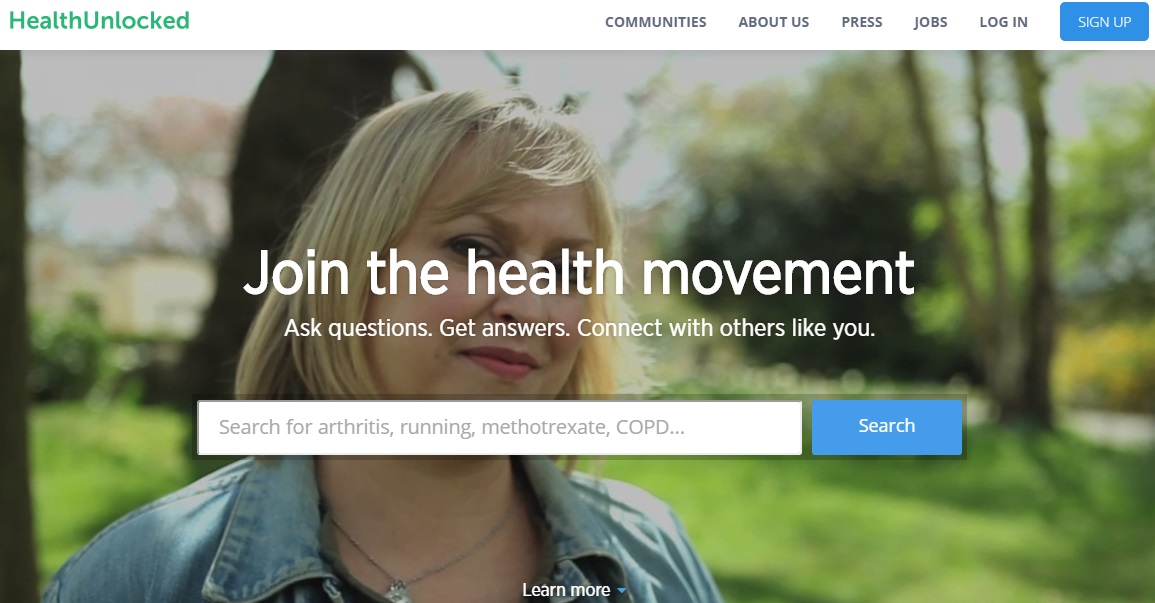Image resolution: width=1155 pixels, height=603 pixels.
Task: View the Jobs page
Action: pos(930,22)
